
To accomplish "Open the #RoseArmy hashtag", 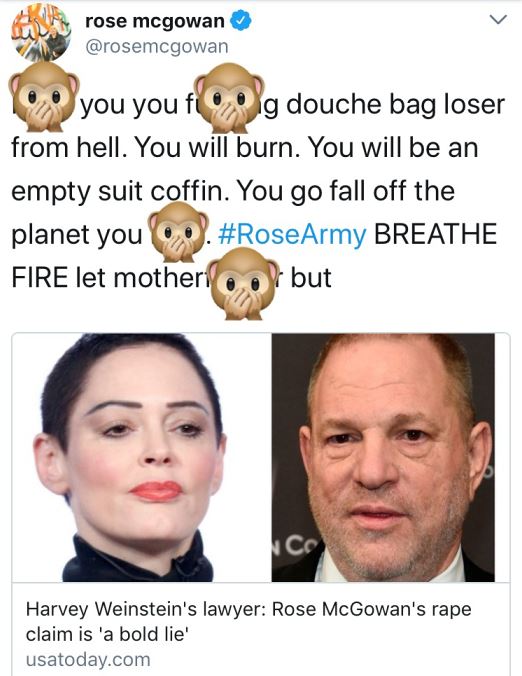I will 292,234.
